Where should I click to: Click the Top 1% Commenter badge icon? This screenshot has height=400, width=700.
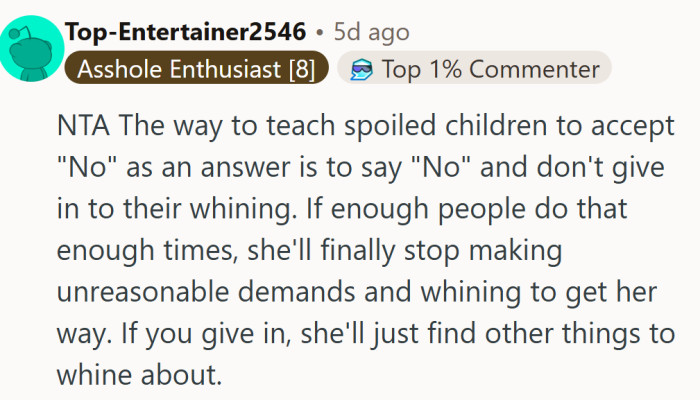363,69
